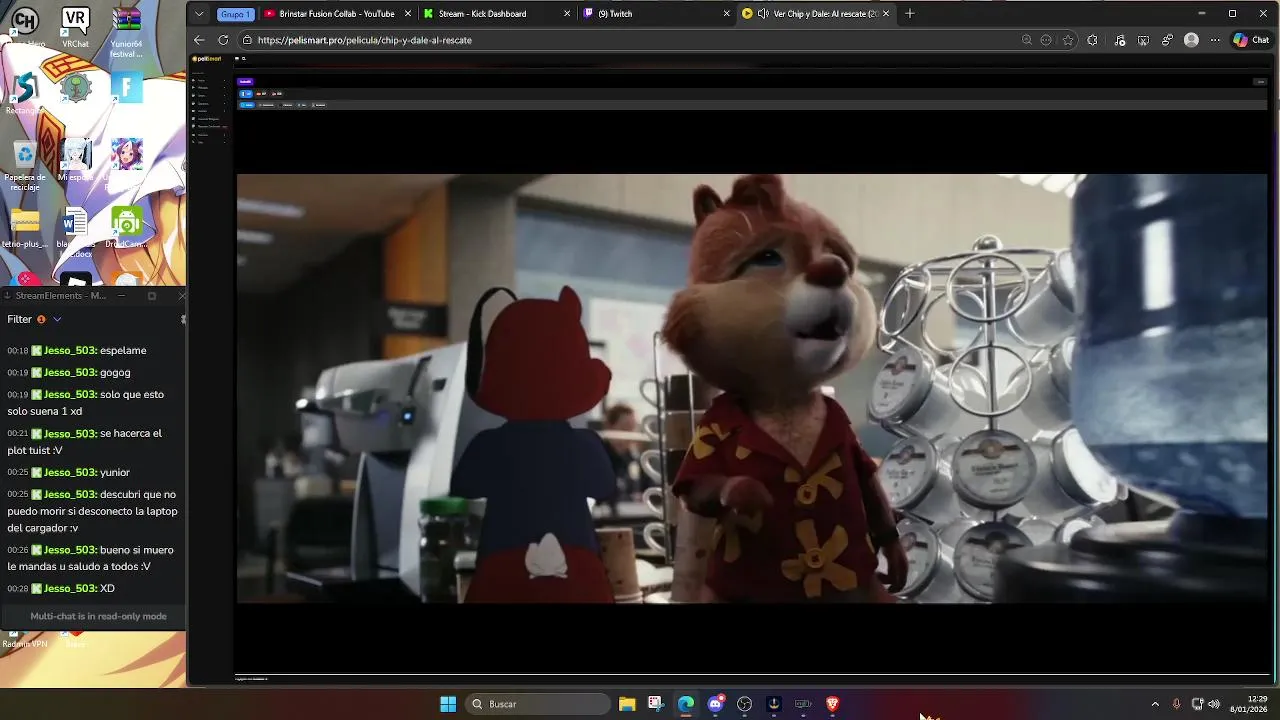This screenshot has height=720, width=1280.
Task: Open the search icon on pelismart header
Action: pyautogui.click(x=243, y=59)
